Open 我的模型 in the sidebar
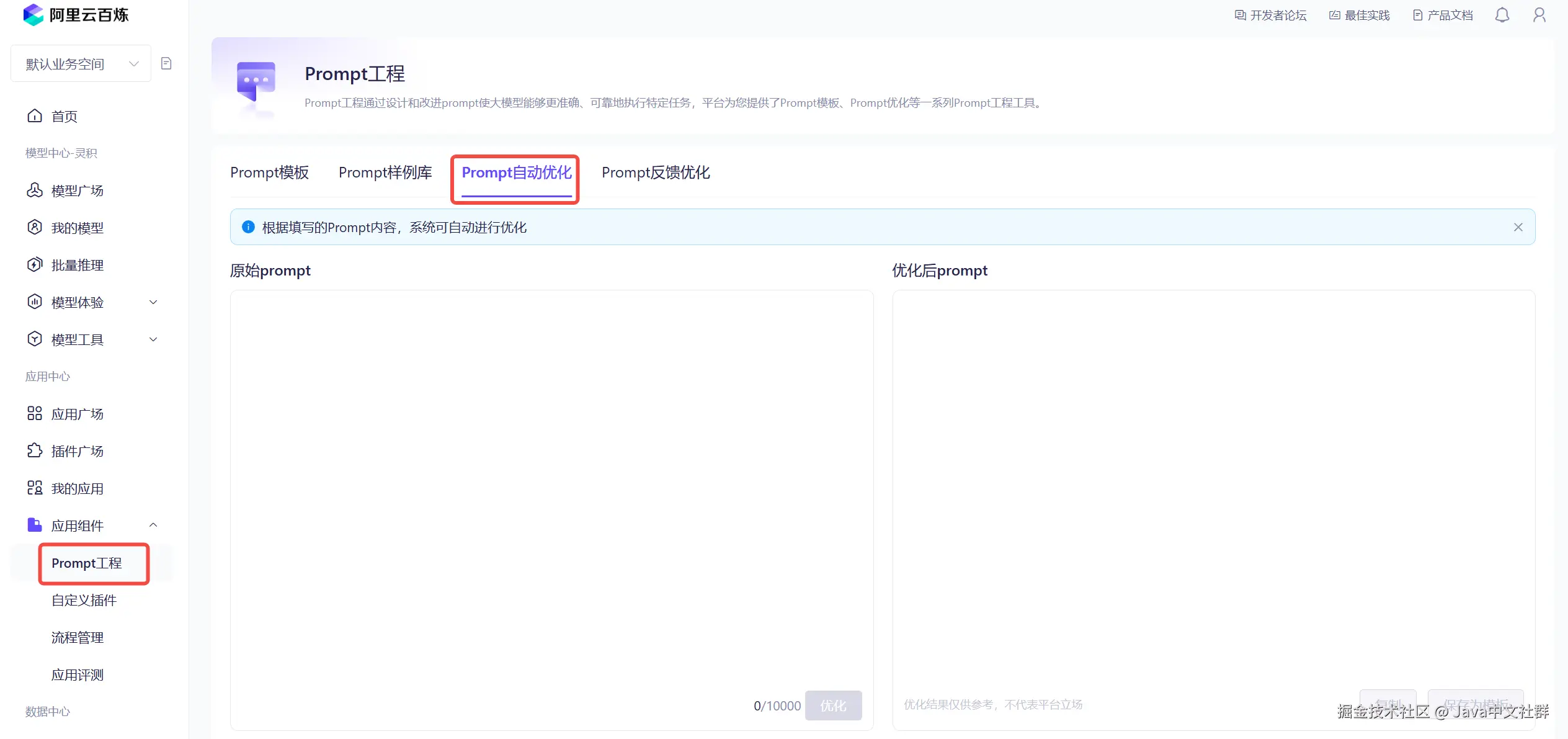The image size is (1568, 739). pyautogui.click(x=77, y=228)
